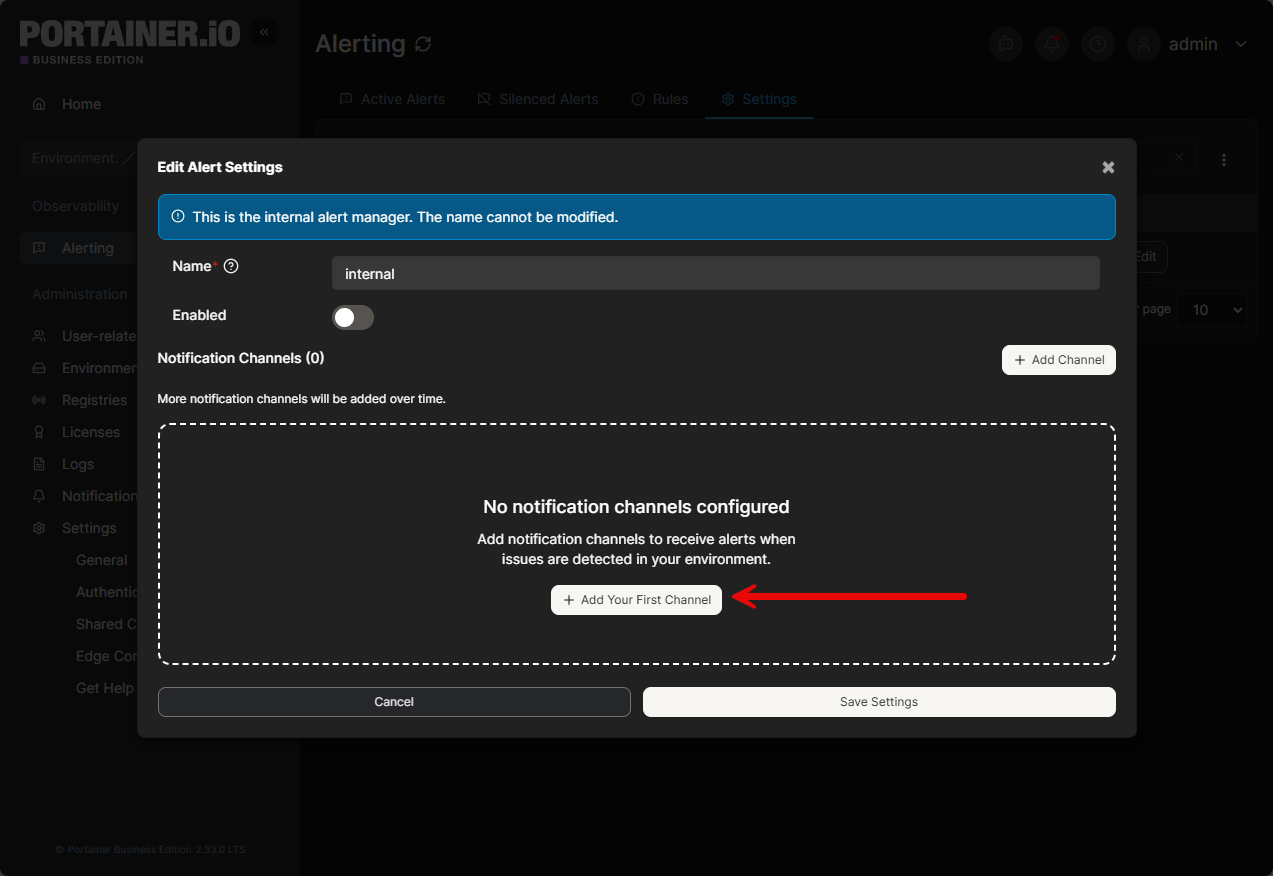Click the Save Settings button
Screen dimensions: 1273x876
[x=879, y=702]
